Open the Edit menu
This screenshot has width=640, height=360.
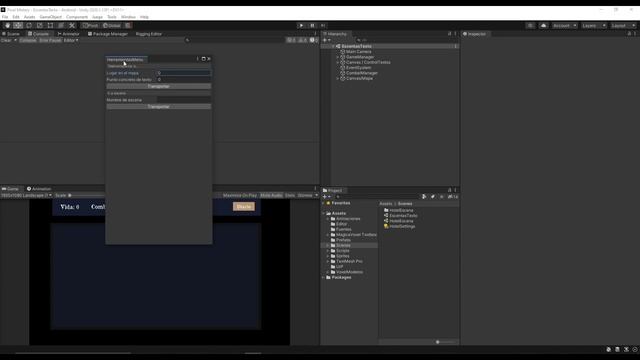coord(16,17)
